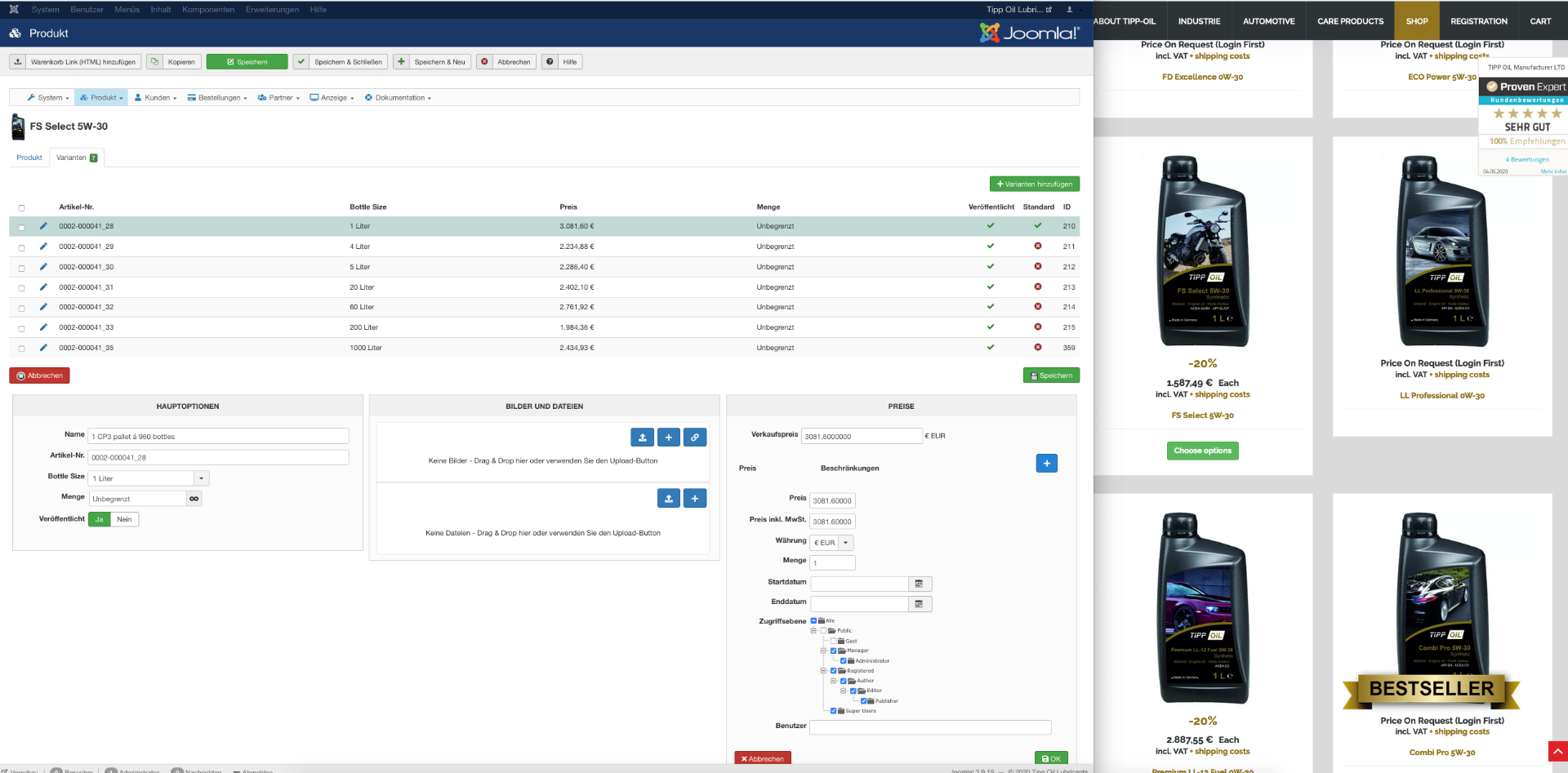This screenshot has height=773, width=1568.
Task: Toggle published checkmark for the 4 Liter variant
Action: click(991, 246)
